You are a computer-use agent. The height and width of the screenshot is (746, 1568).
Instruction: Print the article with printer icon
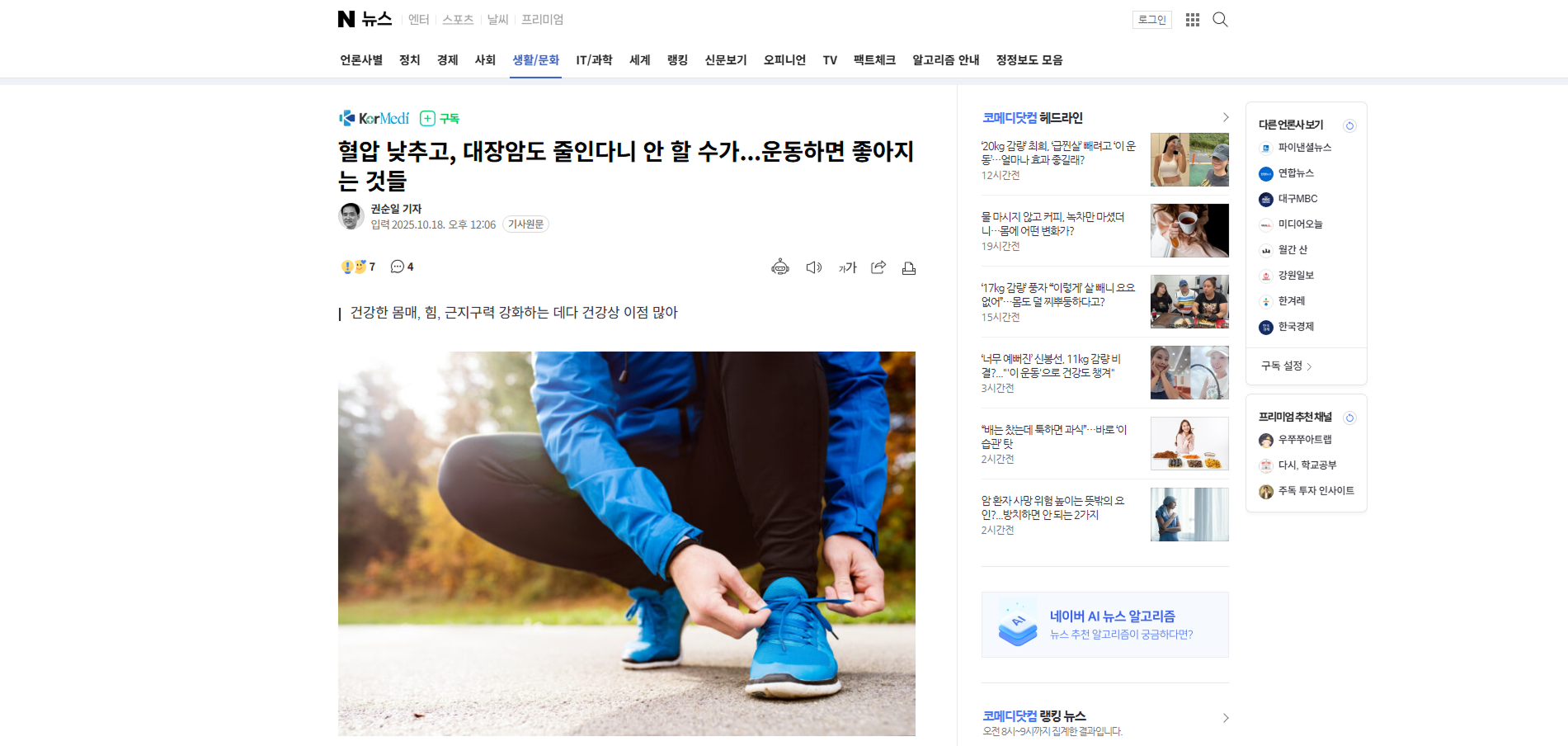click(909, 267)
